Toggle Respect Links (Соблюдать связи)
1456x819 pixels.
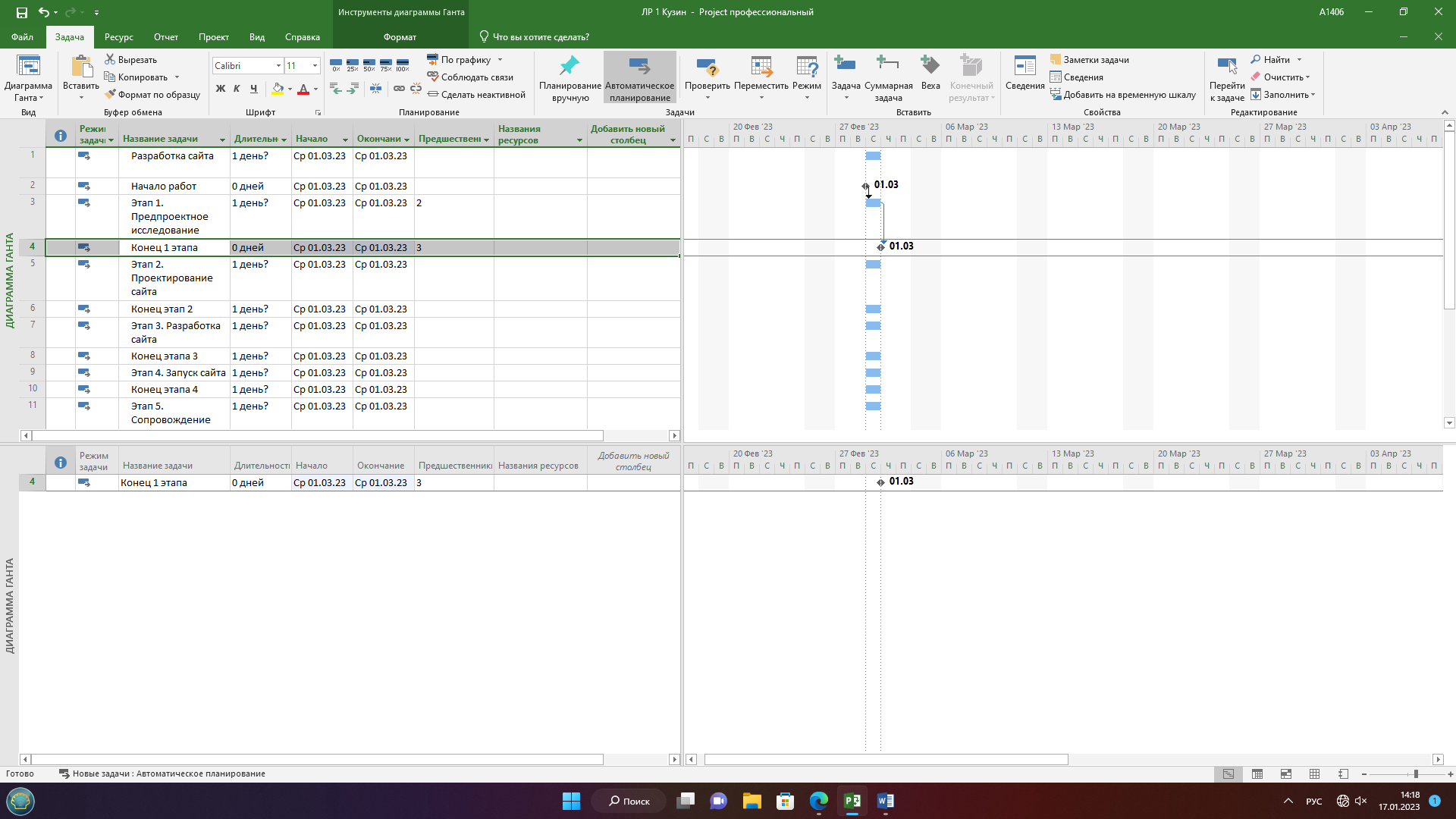tap(471, 77)
